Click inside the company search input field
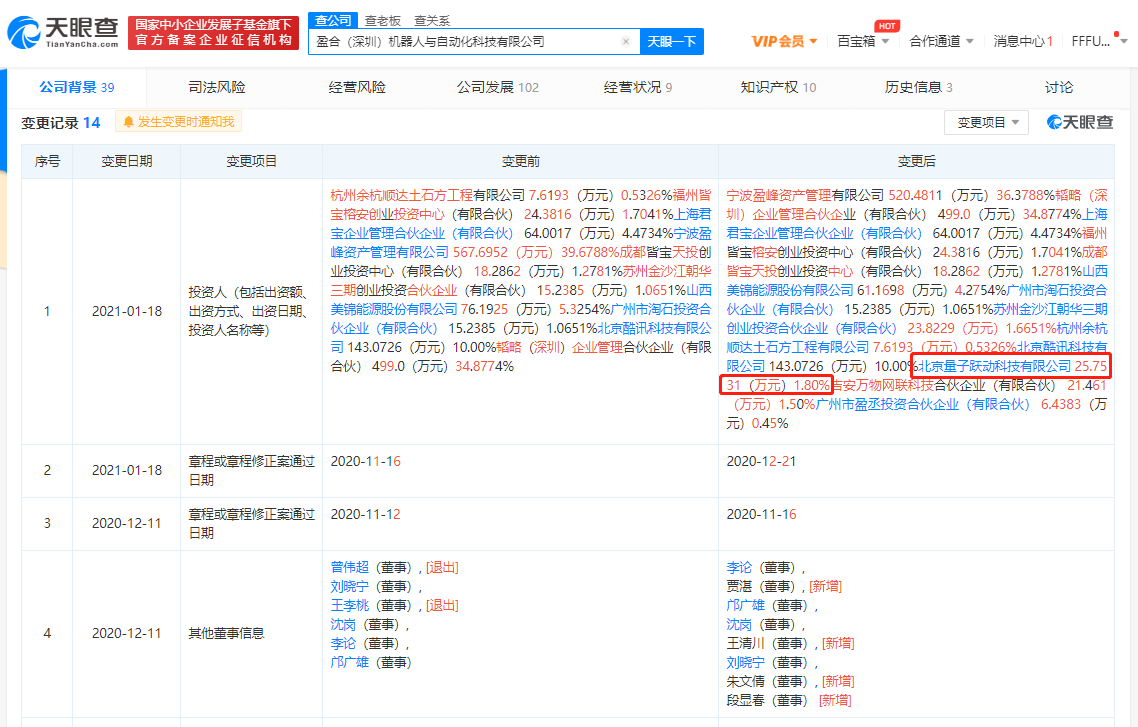 tap(470, 41)
